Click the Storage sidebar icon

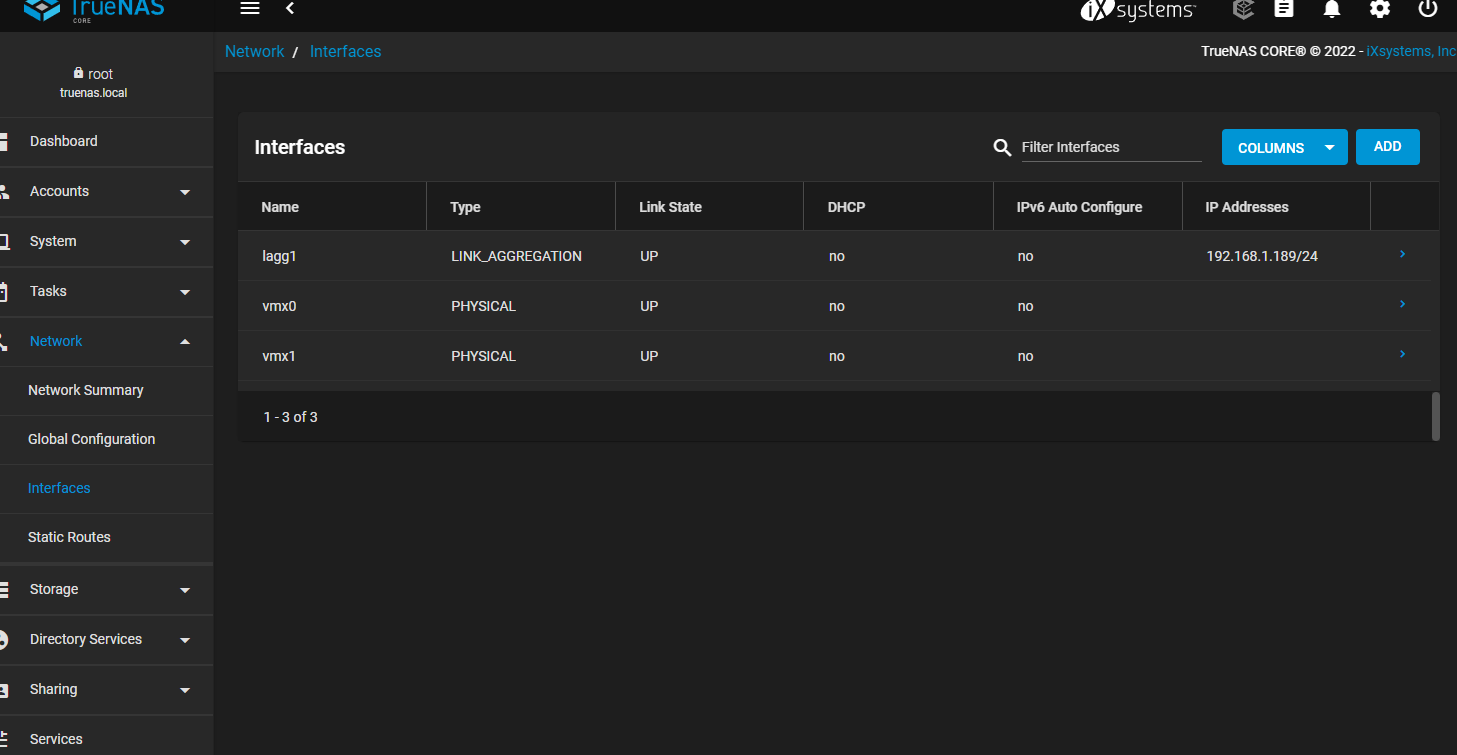[4, 589]
